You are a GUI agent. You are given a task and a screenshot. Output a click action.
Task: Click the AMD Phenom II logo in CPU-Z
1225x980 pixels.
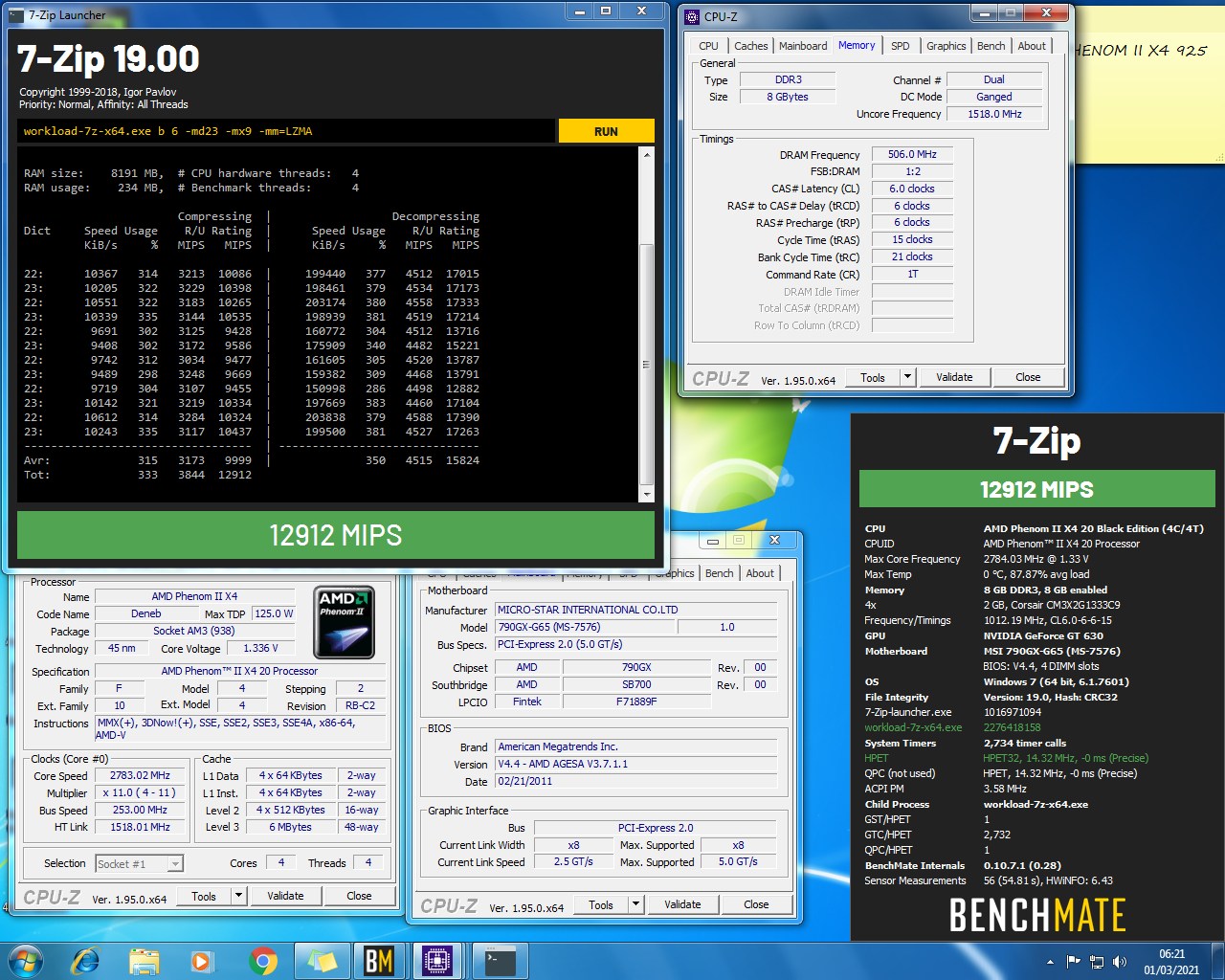[x=345, y=623]
